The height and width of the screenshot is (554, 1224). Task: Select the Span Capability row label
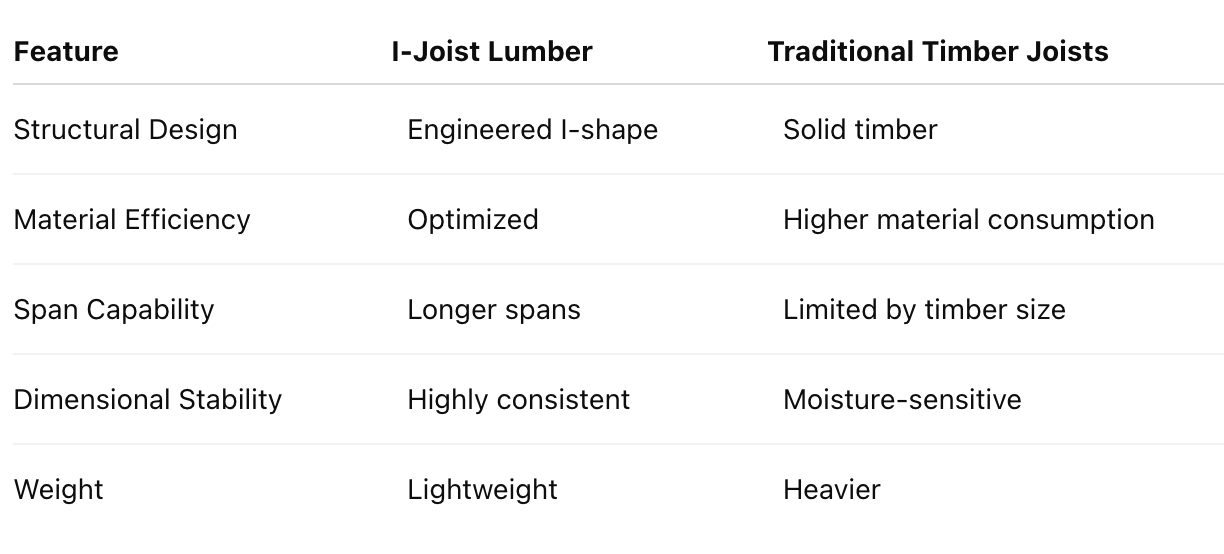pyautogui.click(x=114, y=310)
